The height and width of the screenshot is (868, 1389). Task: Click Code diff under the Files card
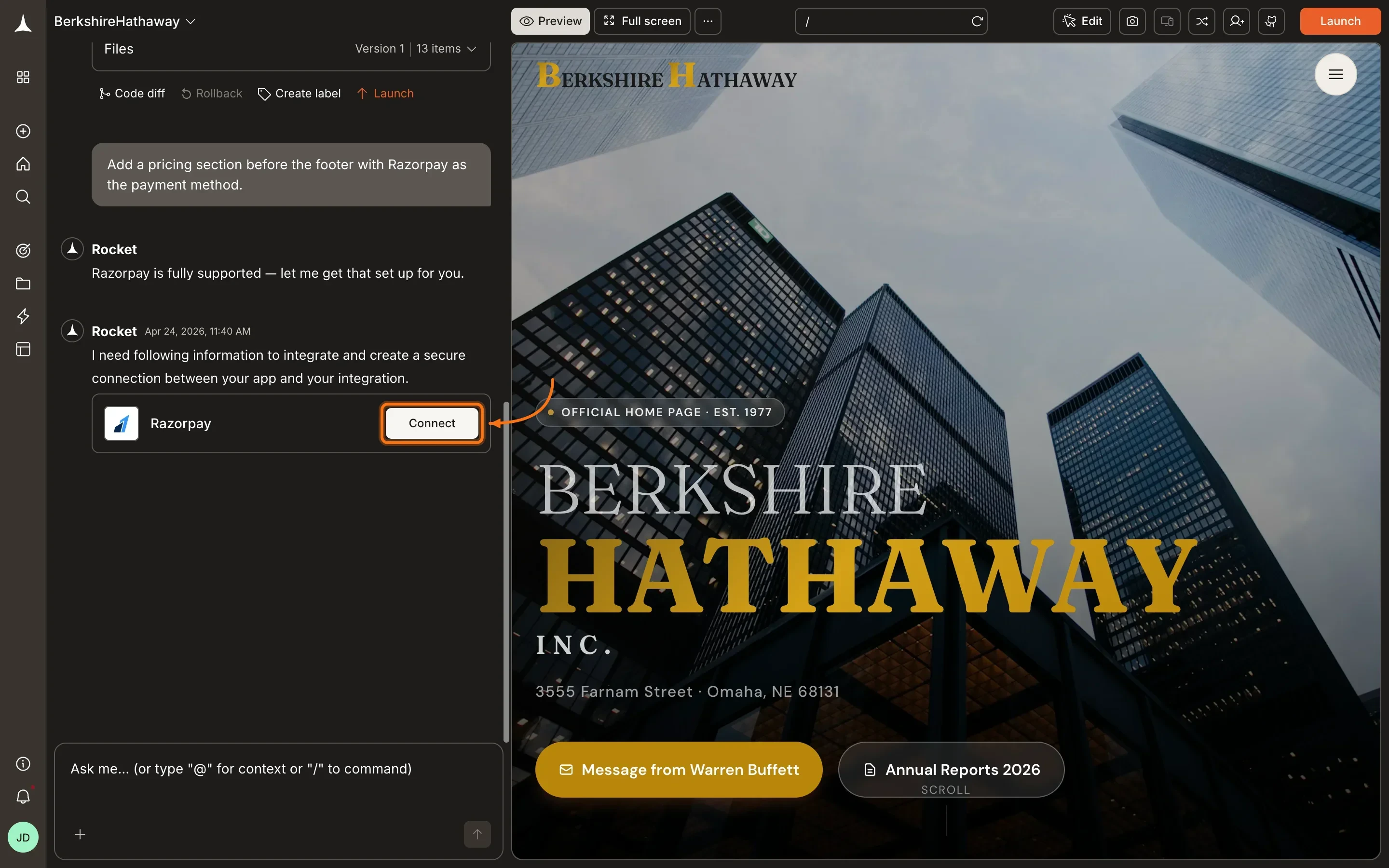click(132, 94)
